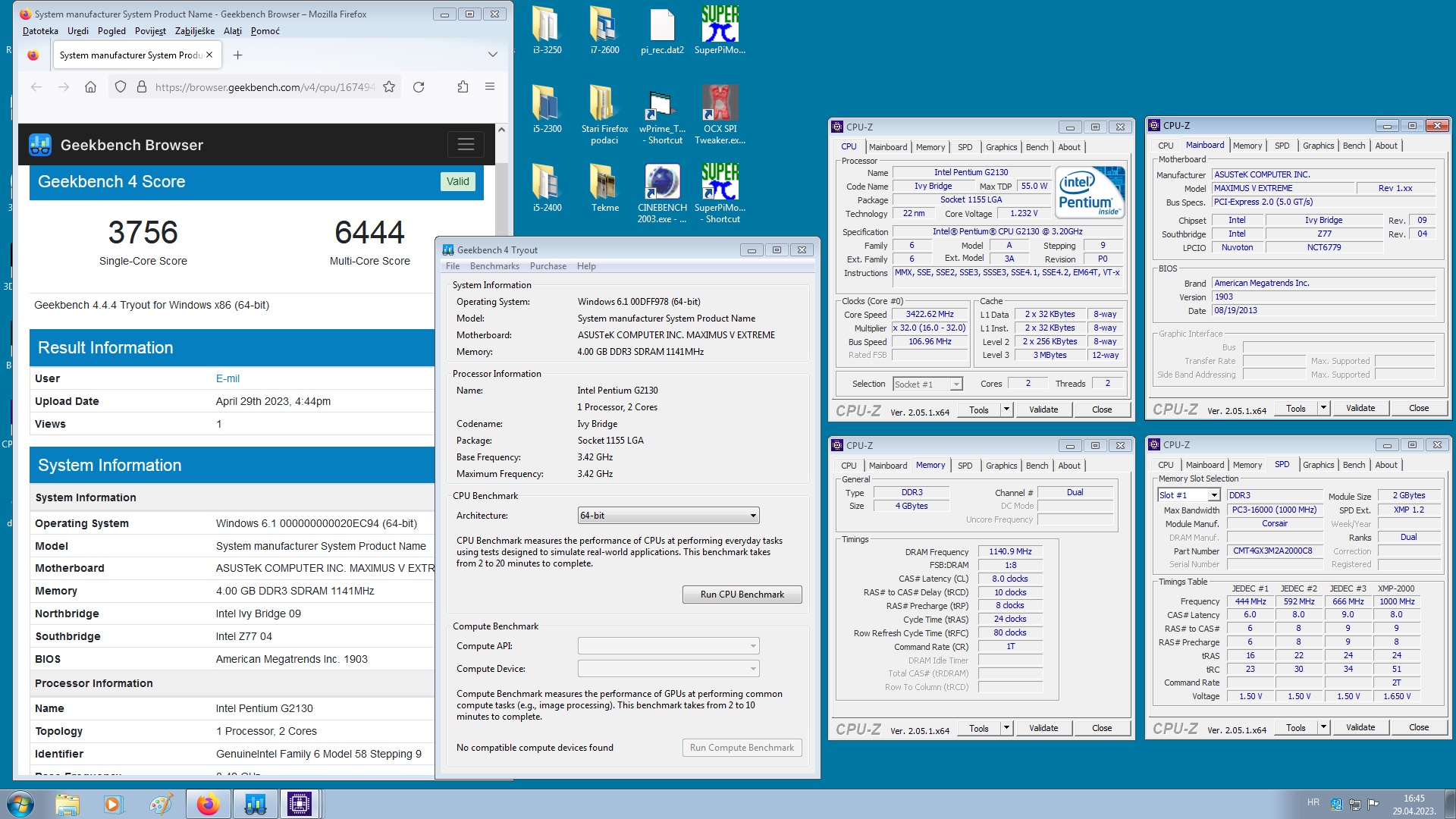Open the Firefox application menu

pos(490,87)
